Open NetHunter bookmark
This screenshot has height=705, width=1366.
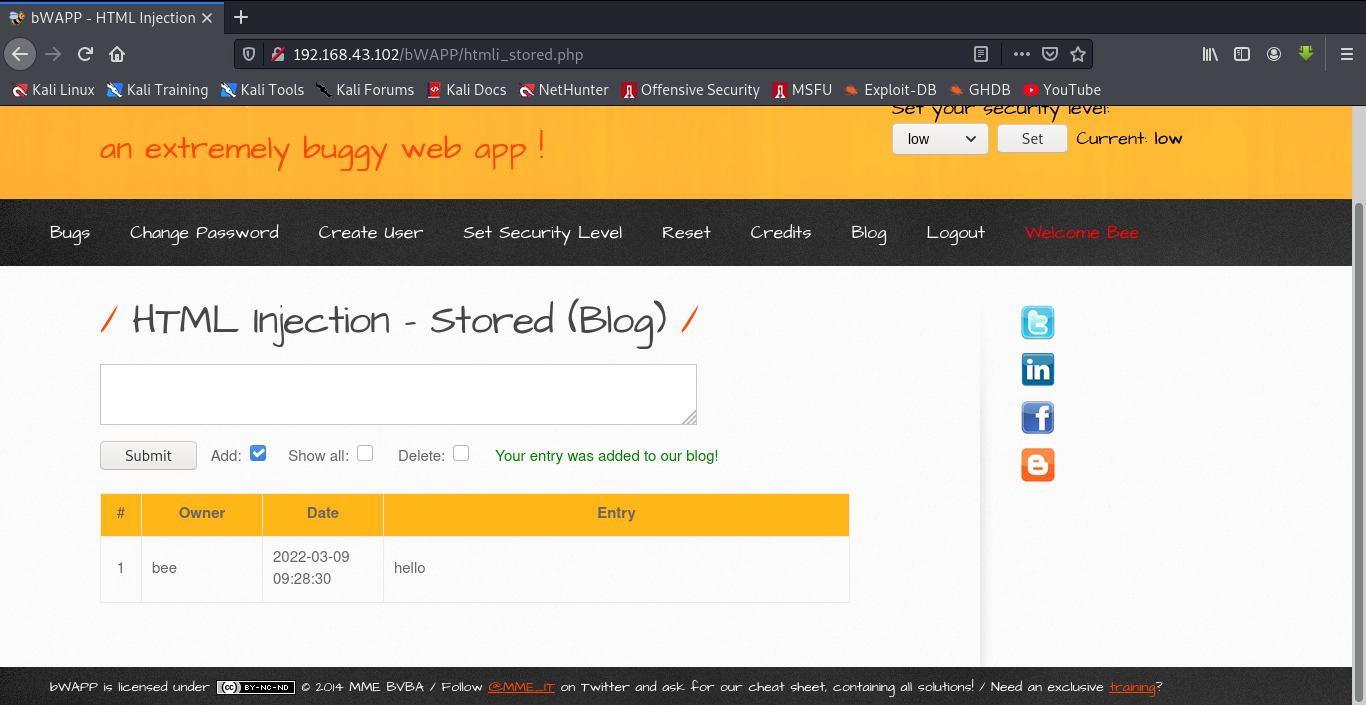[x=564, y=90]
